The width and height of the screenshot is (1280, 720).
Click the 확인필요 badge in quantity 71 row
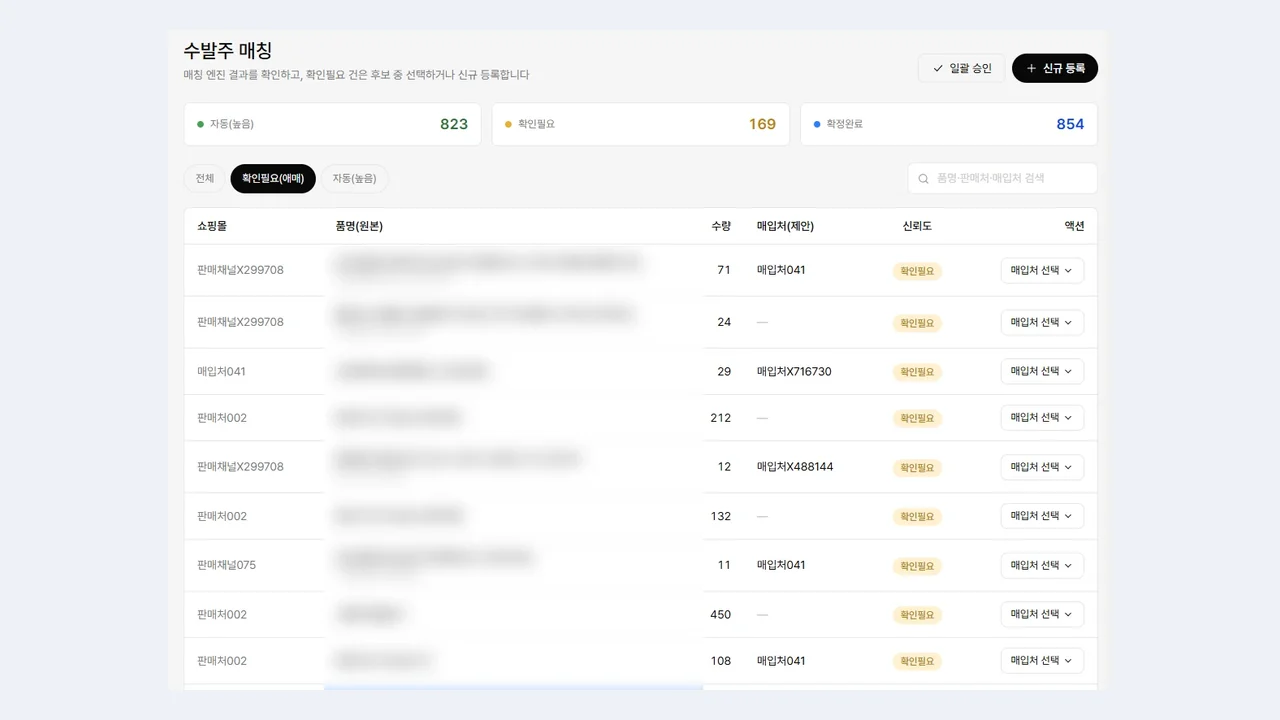tap(917, 271)
